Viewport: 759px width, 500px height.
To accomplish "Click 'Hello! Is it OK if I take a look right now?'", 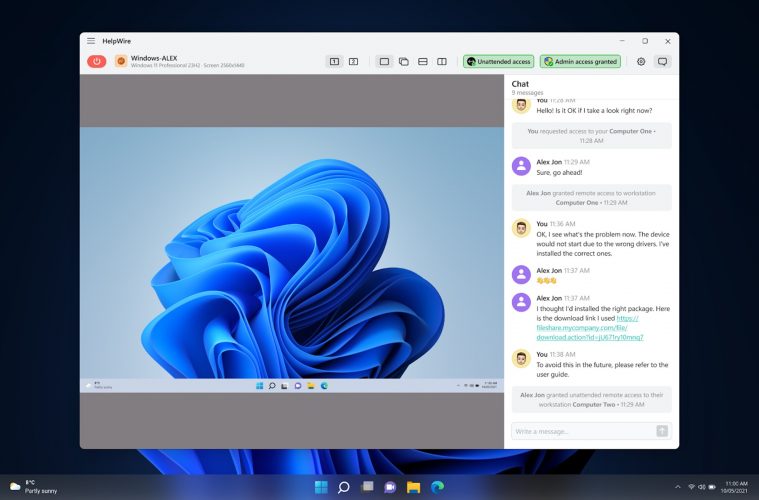I will (594, 110).
